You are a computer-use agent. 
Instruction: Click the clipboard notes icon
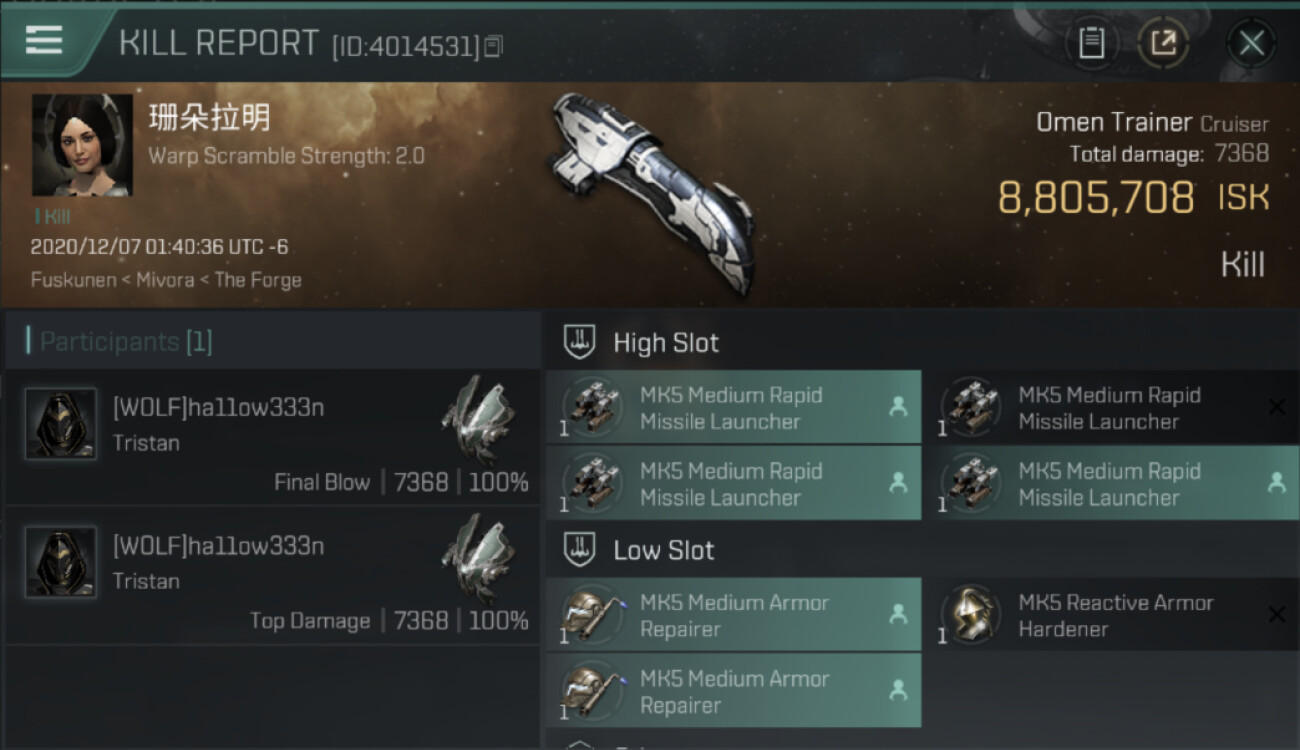click(1091, 42)
